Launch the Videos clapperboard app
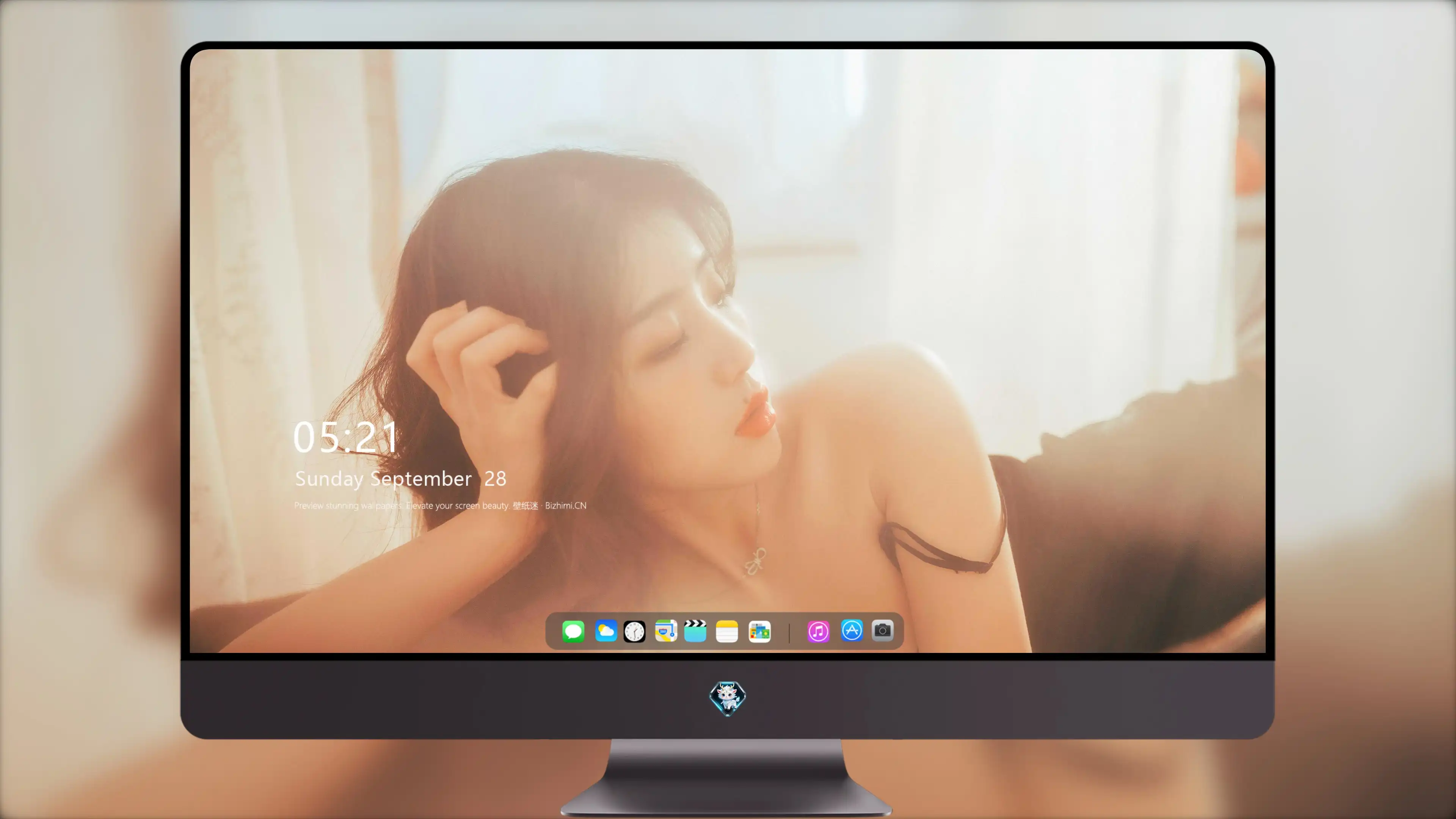The height and width of the screenshot is (819, 1456). coord(695,631)
